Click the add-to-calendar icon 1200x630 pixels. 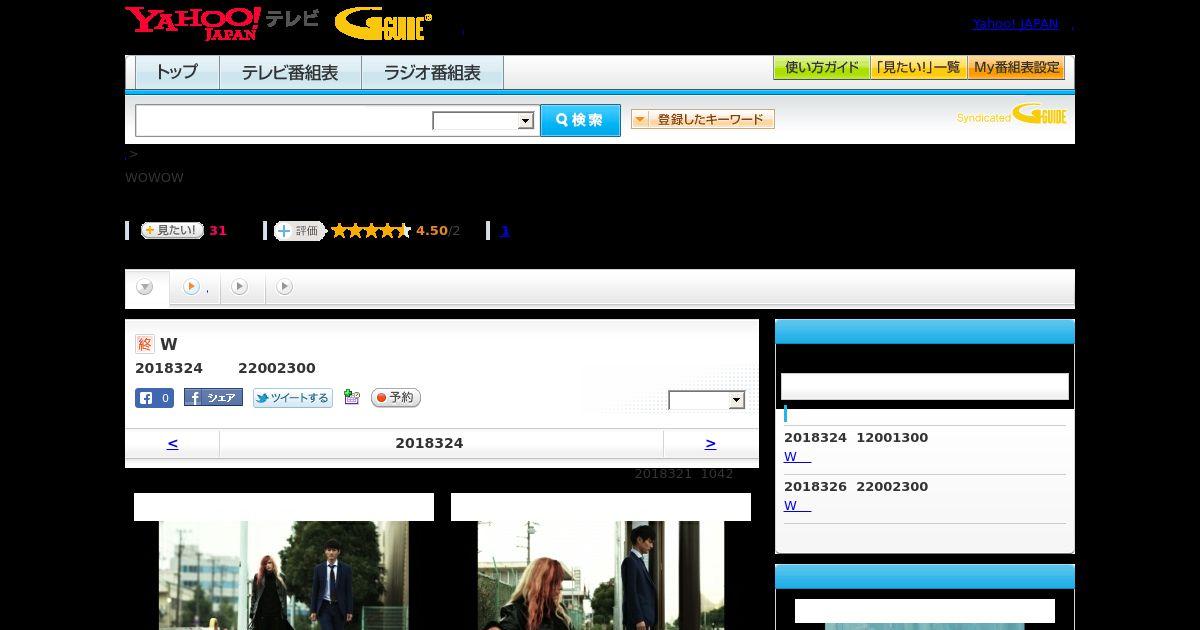tap(351, 397)
